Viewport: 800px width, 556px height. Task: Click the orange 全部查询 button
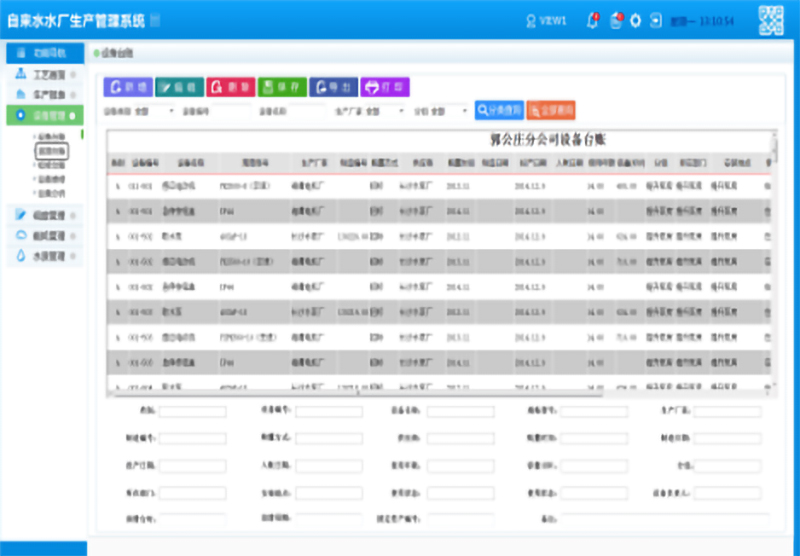click(551, 110)
